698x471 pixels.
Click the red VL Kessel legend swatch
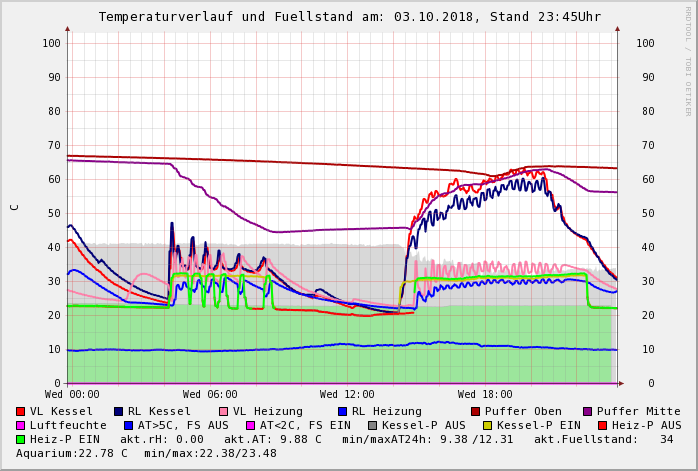click(x=21, y=411)
